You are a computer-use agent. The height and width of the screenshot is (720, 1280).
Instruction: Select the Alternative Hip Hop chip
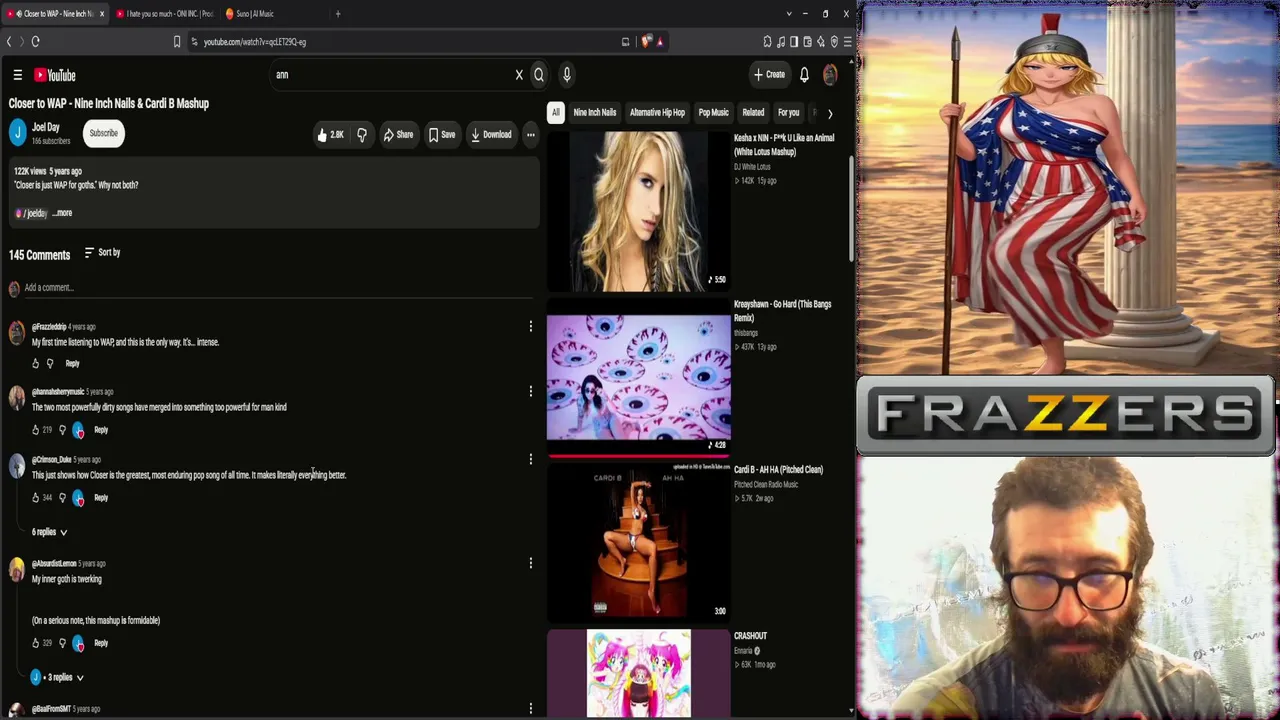point(657,113)
